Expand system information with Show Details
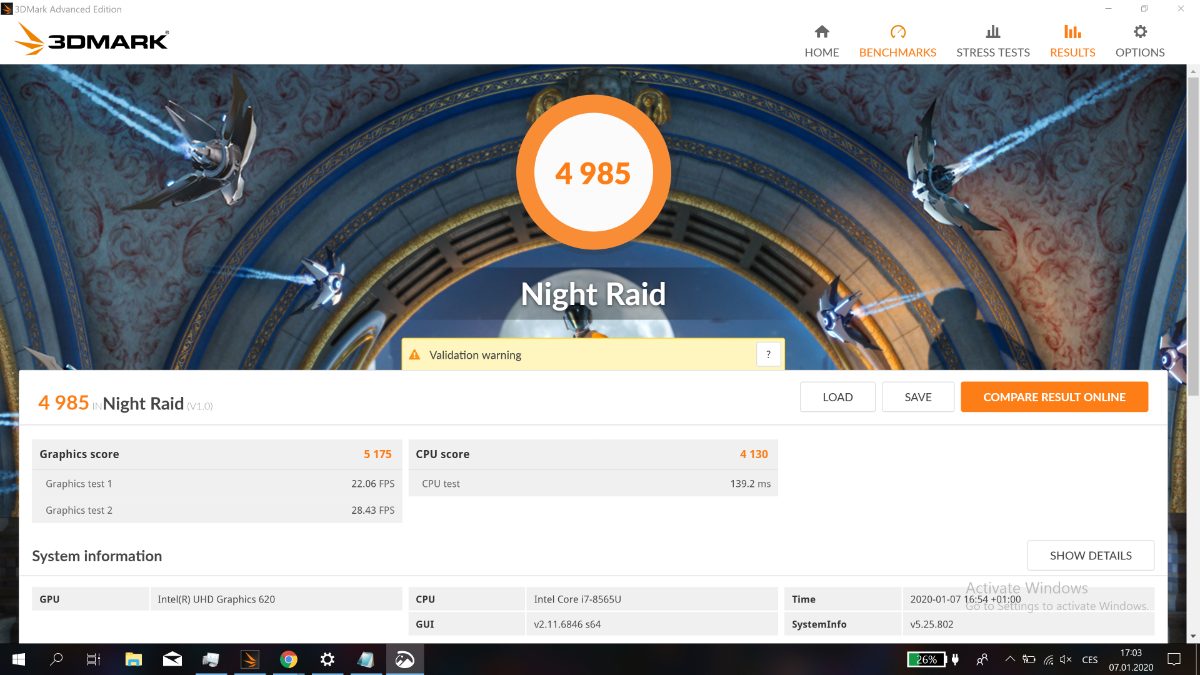The image size is (1200, 675). tap(1090, 555)
